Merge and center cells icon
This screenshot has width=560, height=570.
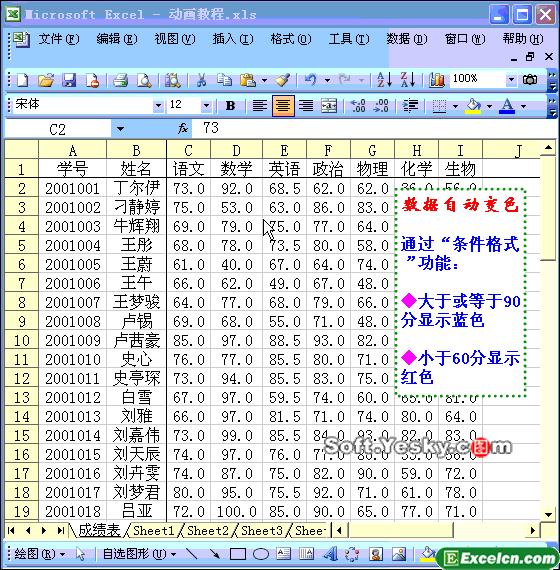pyautogui.click(x=329, y=106)
